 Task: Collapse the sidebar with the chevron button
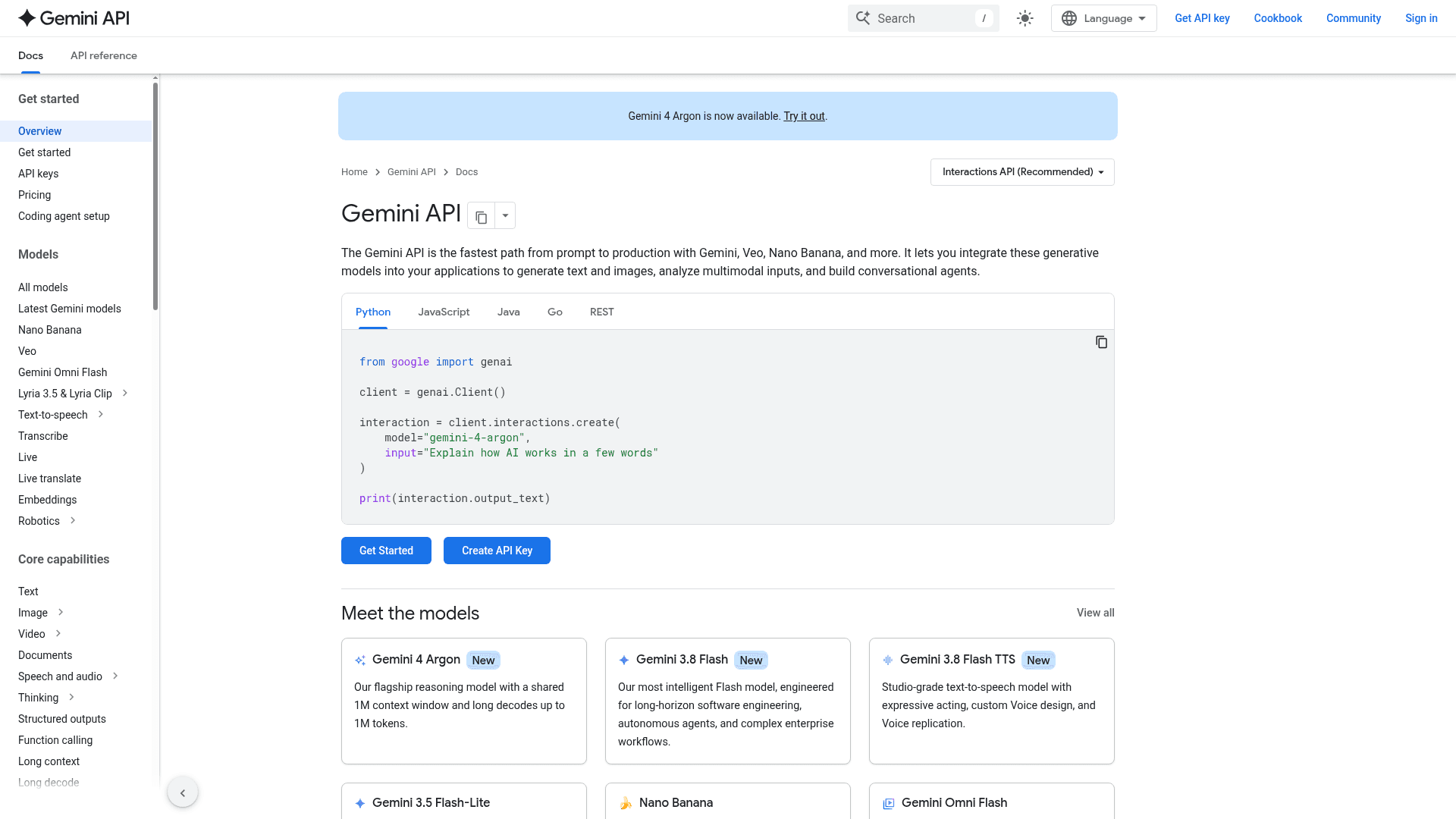[x=183, y=793]
